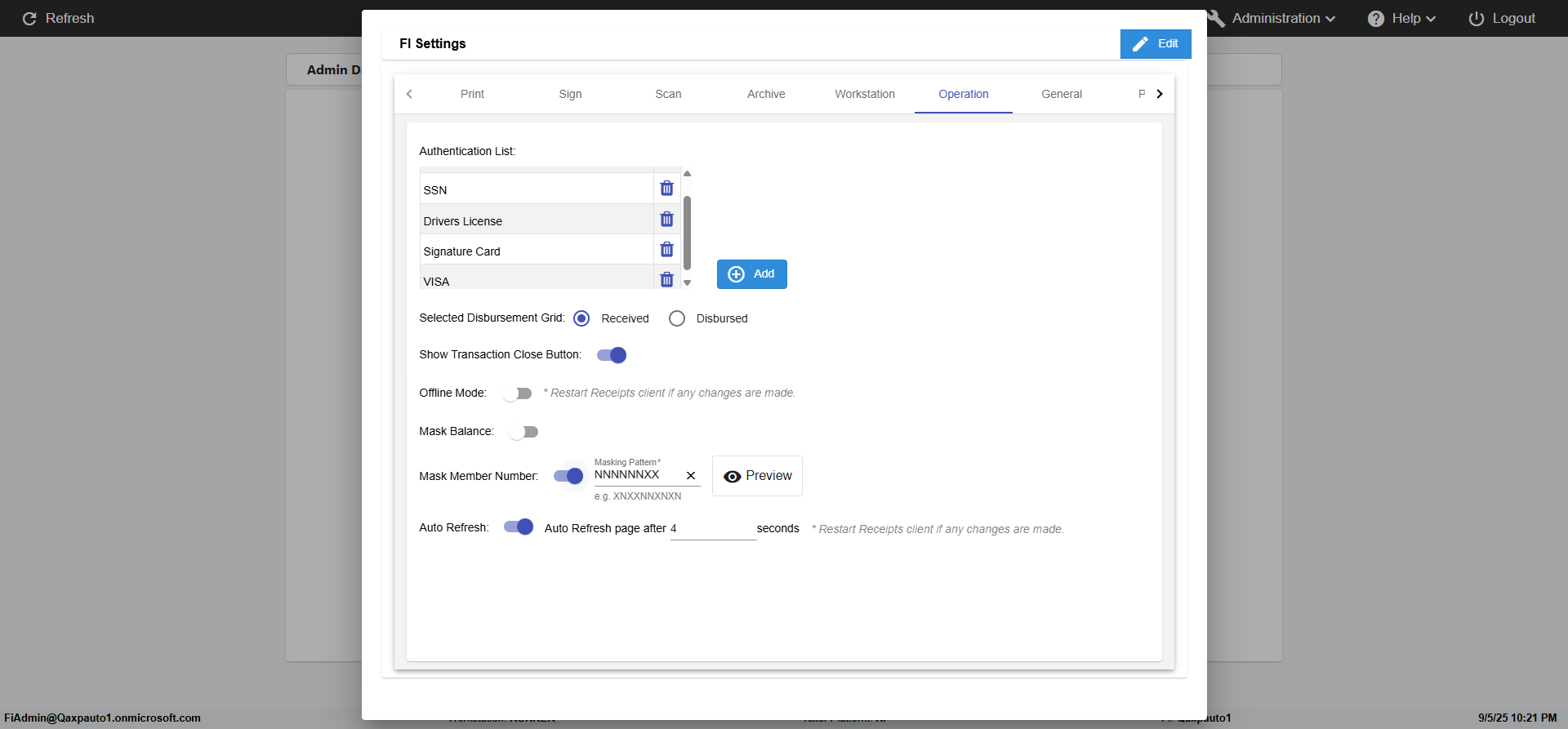This screenshot has width=1568, height=729.
Task: Delete the SSN authentication entry
Action: pyautogui.click(x=666, y=189)
